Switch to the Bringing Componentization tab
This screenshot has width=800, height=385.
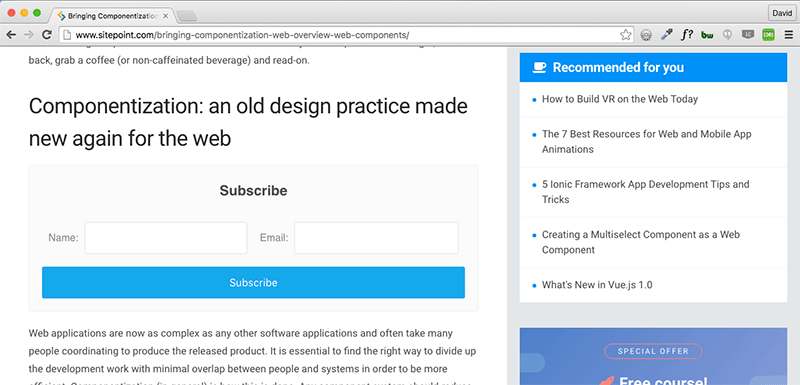click(x=113, y=16)
